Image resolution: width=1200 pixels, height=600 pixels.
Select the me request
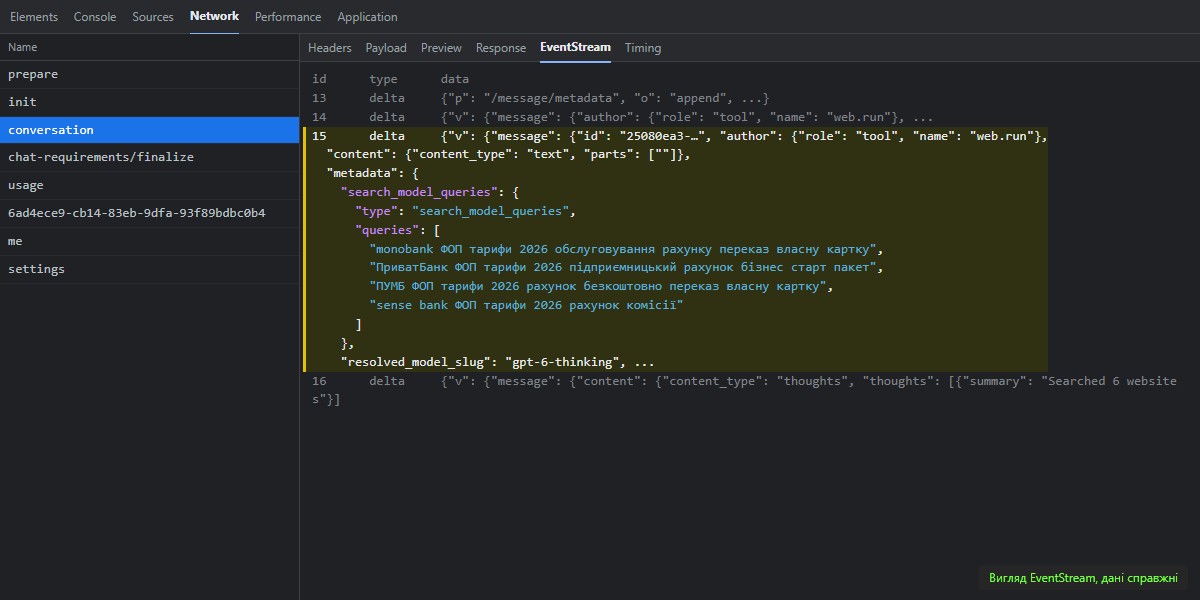[x=150, y=242]
